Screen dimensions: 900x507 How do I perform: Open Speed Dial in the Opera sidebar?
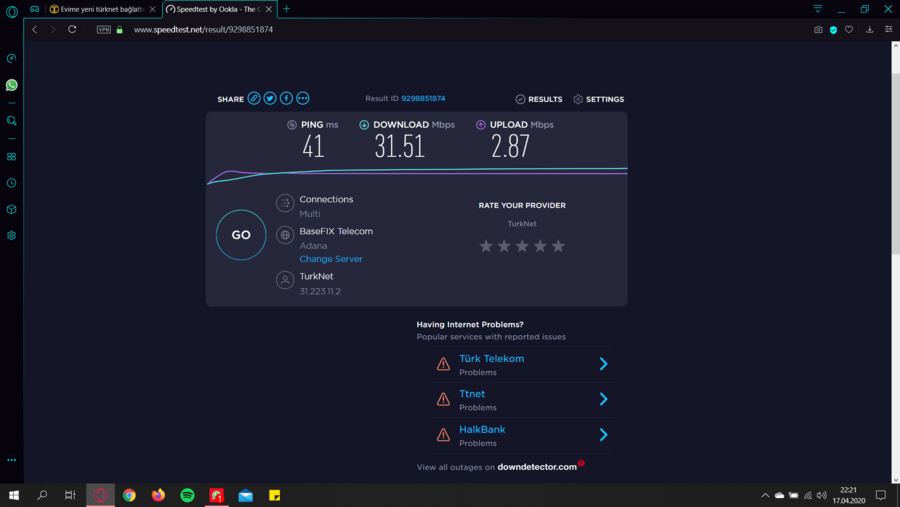tap(11, 59)
